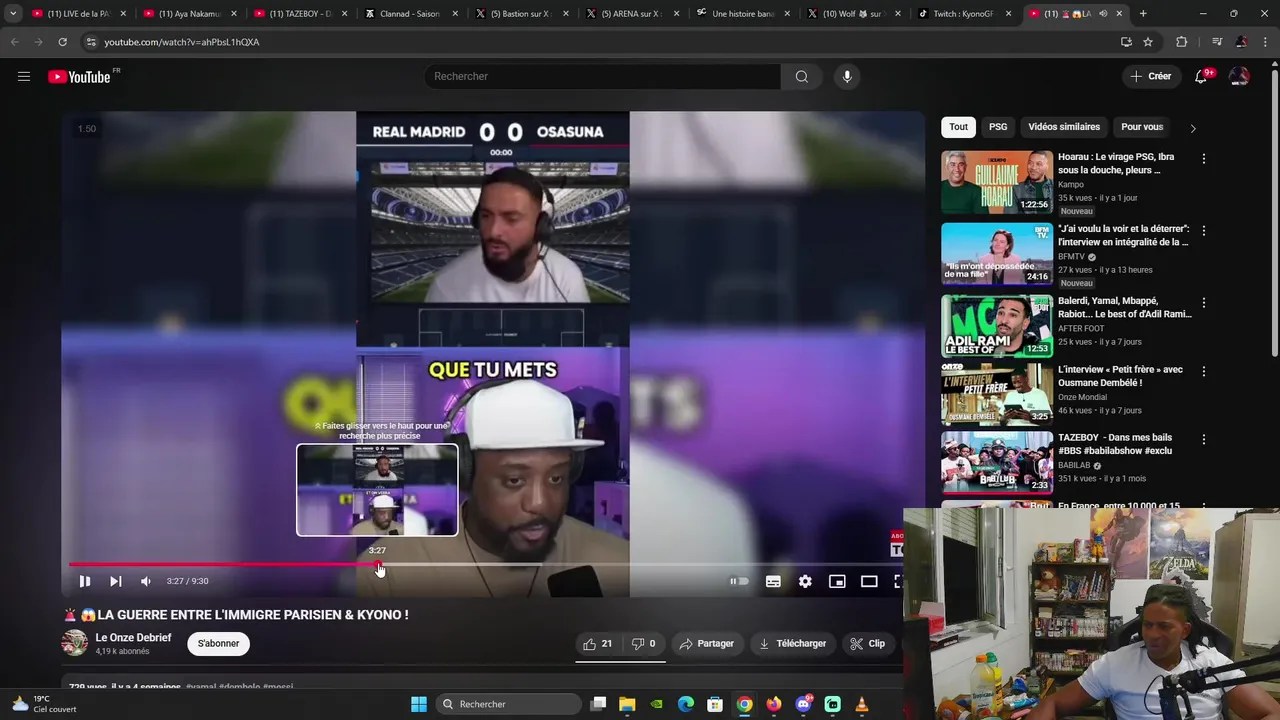Open options for the Adil Rami video
Image resolution: width=1280 pixels, height=720 pixels.
pyautogui.click(x=1204, y=303)
